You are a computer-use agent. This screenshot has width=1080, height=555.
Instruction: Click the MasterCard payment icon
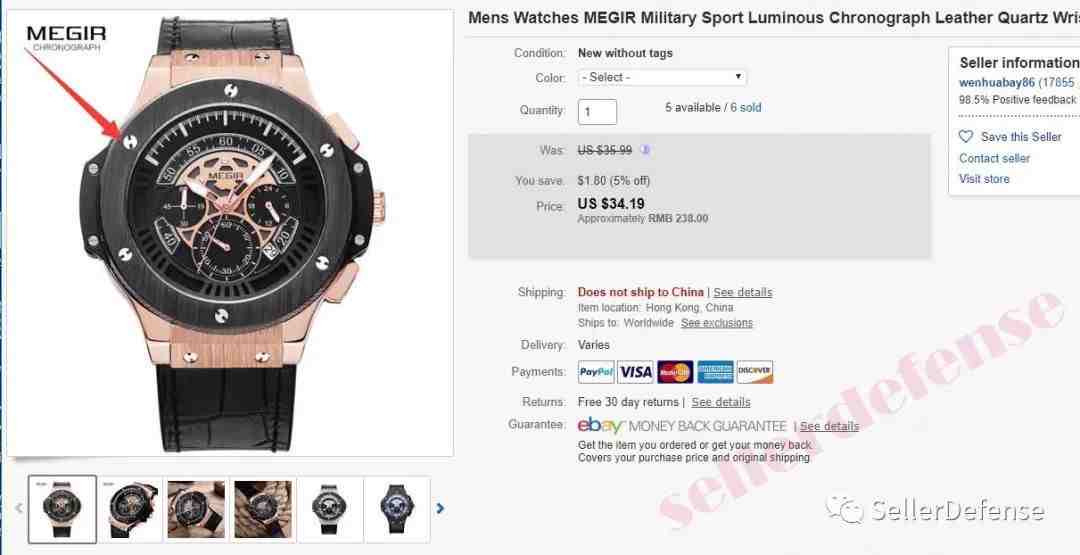tap(675, 372)
